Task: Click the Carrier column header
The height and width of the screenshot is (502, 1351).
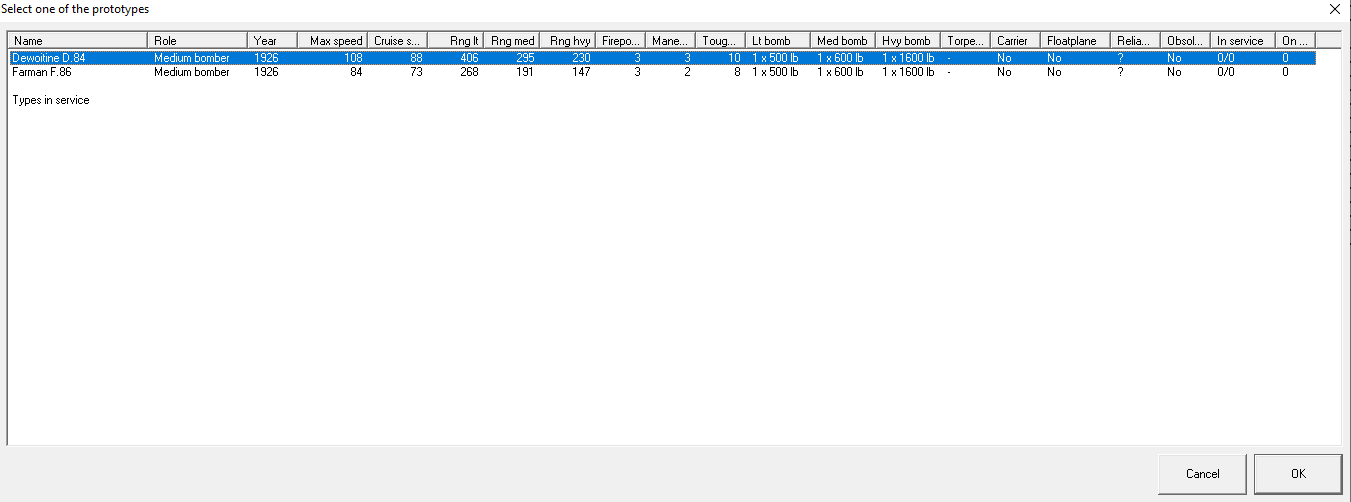Action: click(1017, 41)
